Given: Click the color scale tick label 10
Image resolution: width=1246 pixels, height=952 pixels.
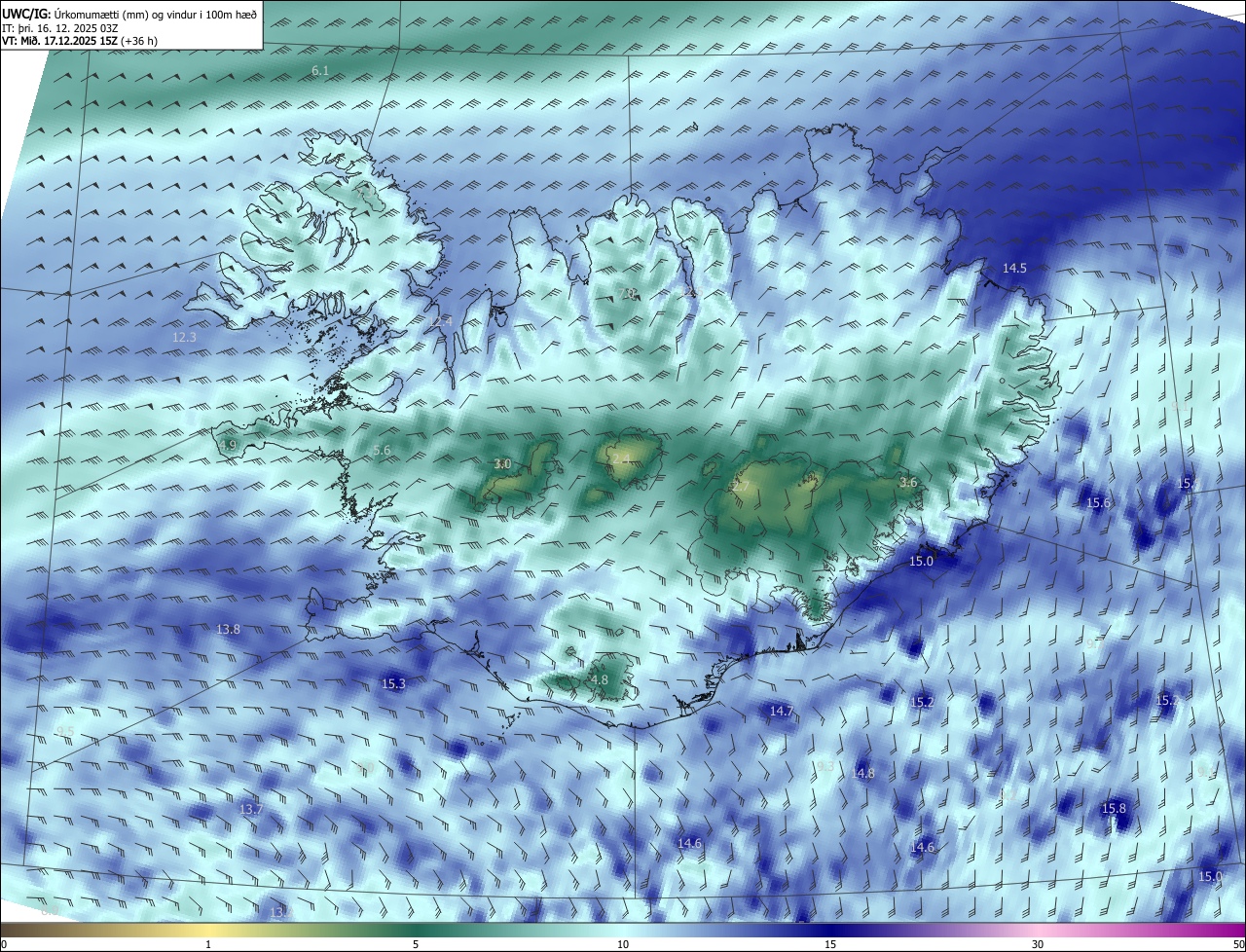Looking at the screenshot, I should coord(623,944).
